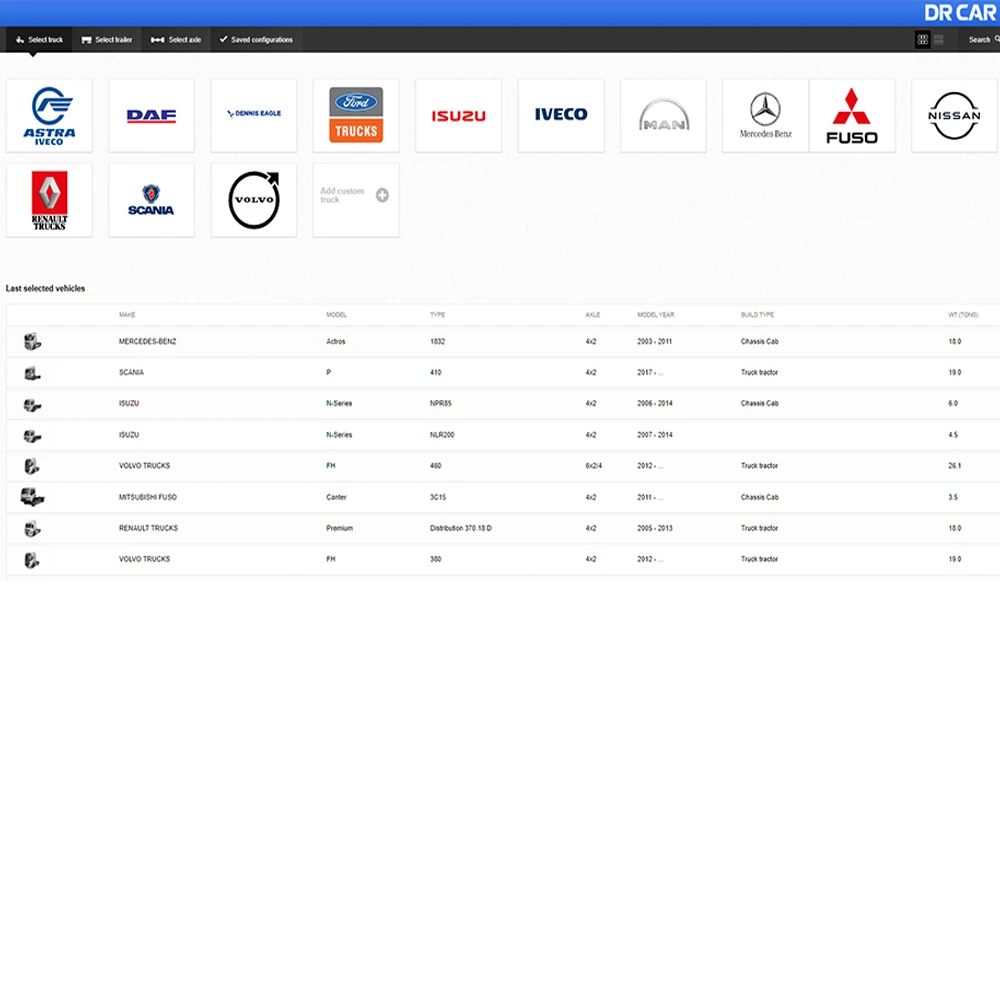
Task: Click the 2003 - 2011 model year cell
Action: pyautogui.click(x=654, y=342)
